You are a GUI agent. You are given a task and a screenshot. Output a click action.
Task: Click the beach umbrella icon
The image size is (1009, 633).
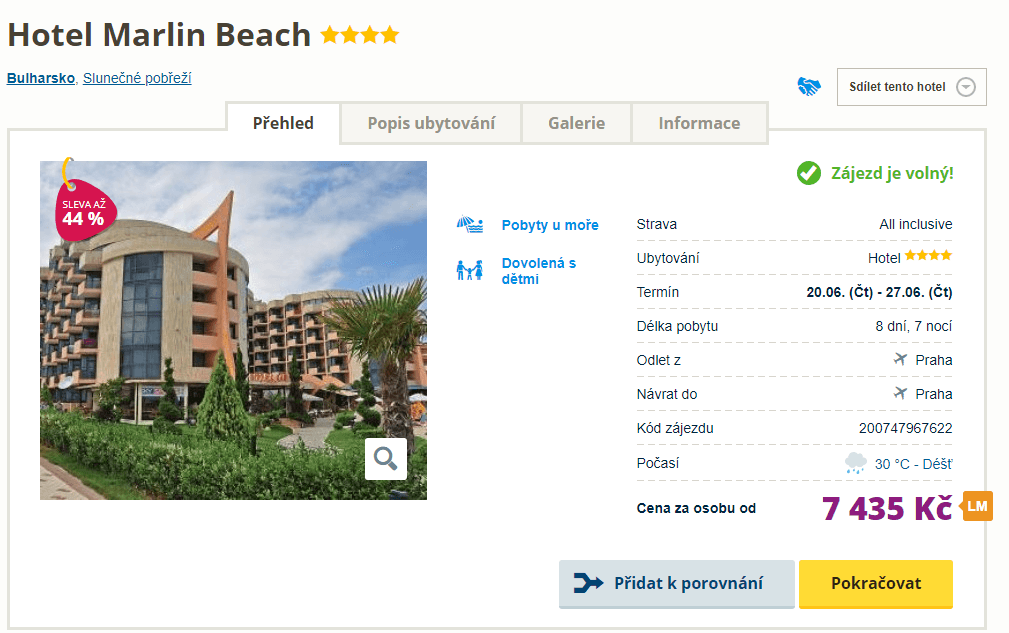point(470,225)
